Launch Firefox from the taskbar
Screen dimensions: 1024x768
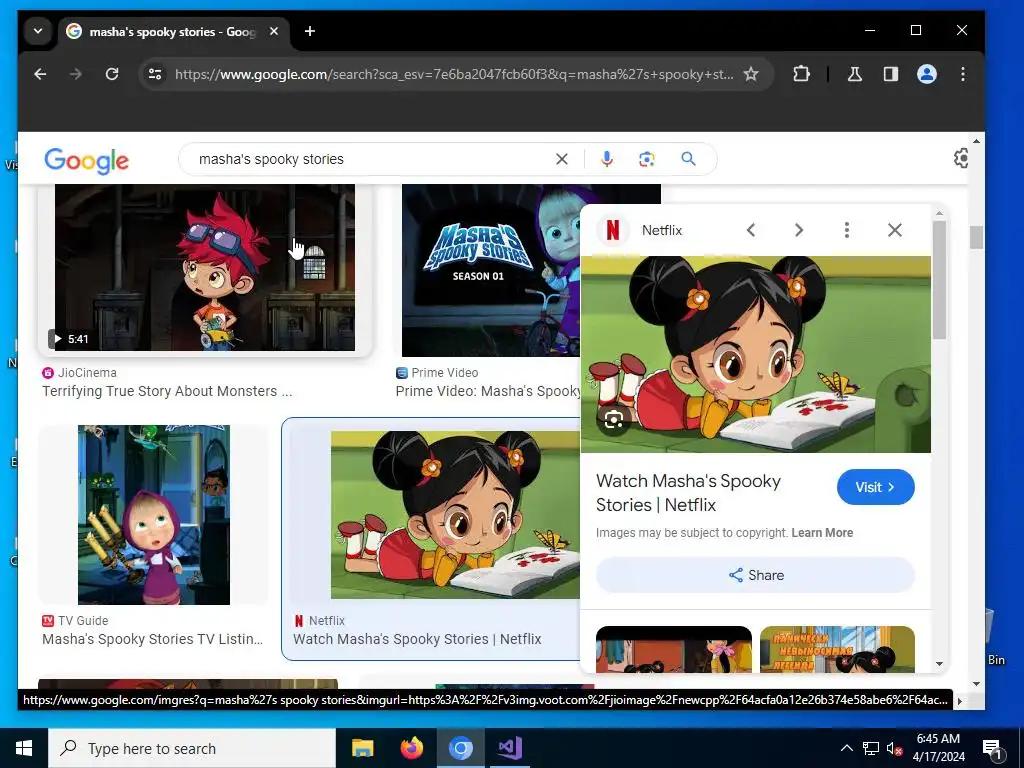coord(411,748)
